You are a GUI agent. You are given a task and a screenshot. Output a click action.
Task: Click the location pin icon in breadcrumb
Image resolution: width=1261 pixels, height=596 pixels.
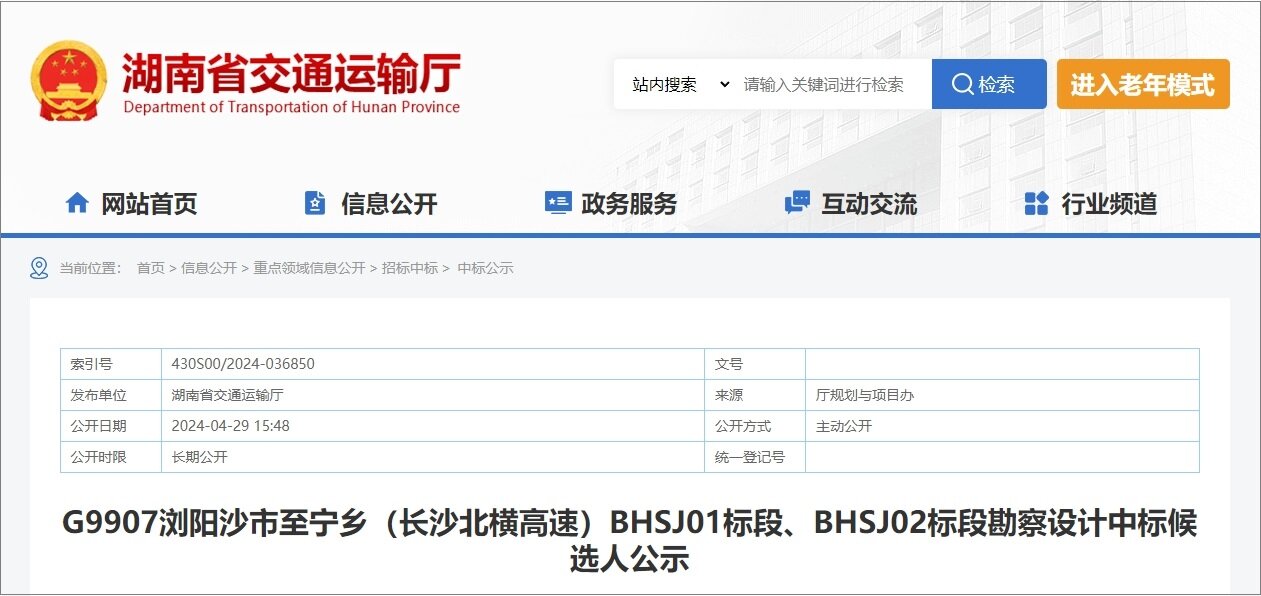(x=39, y=268)
